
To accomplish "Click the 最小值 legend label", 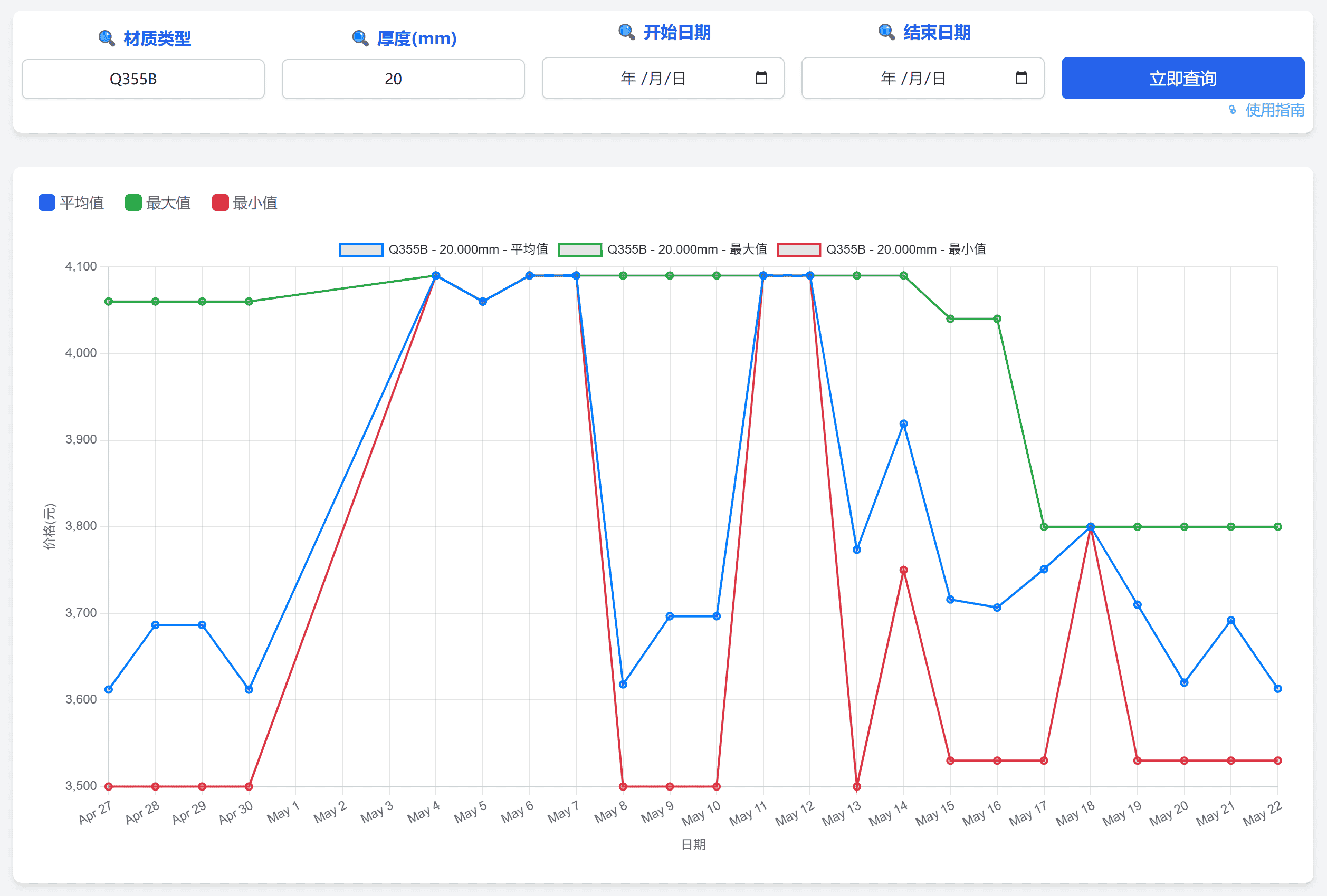I will point(255,203).
